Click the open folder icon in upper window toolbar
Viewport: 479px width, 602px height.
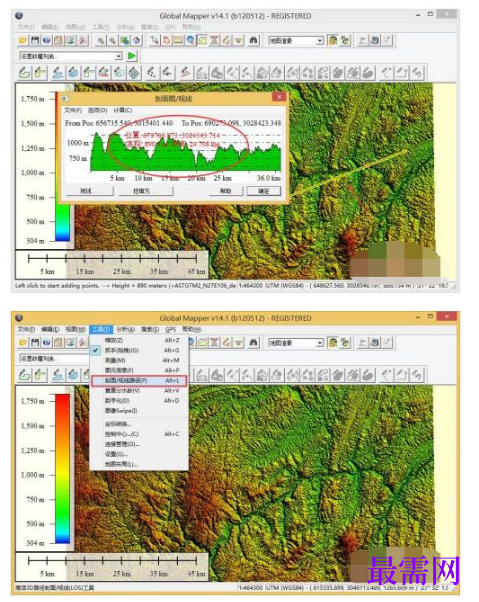click(23, 40)
